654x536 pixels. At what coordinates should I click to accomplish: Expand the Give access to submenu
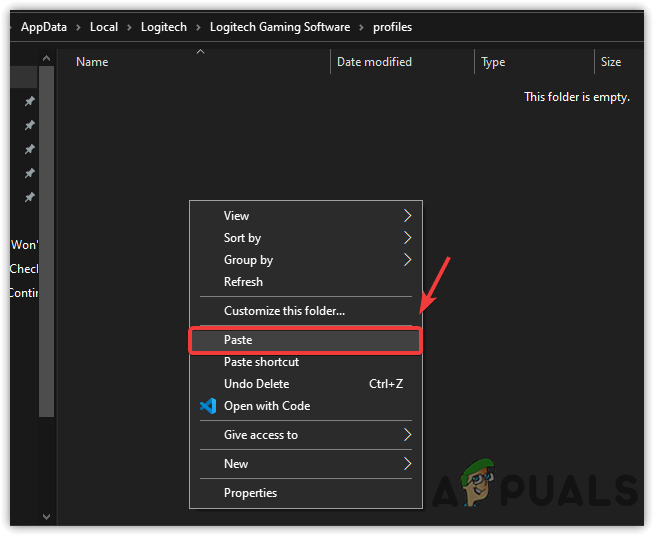(x=306, y=435)
